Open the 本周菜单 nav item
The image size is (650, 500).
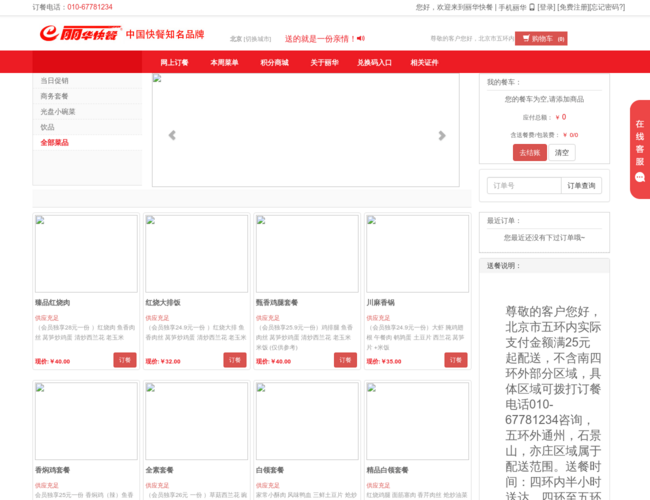pyautogui.click(x=224, y=62)
